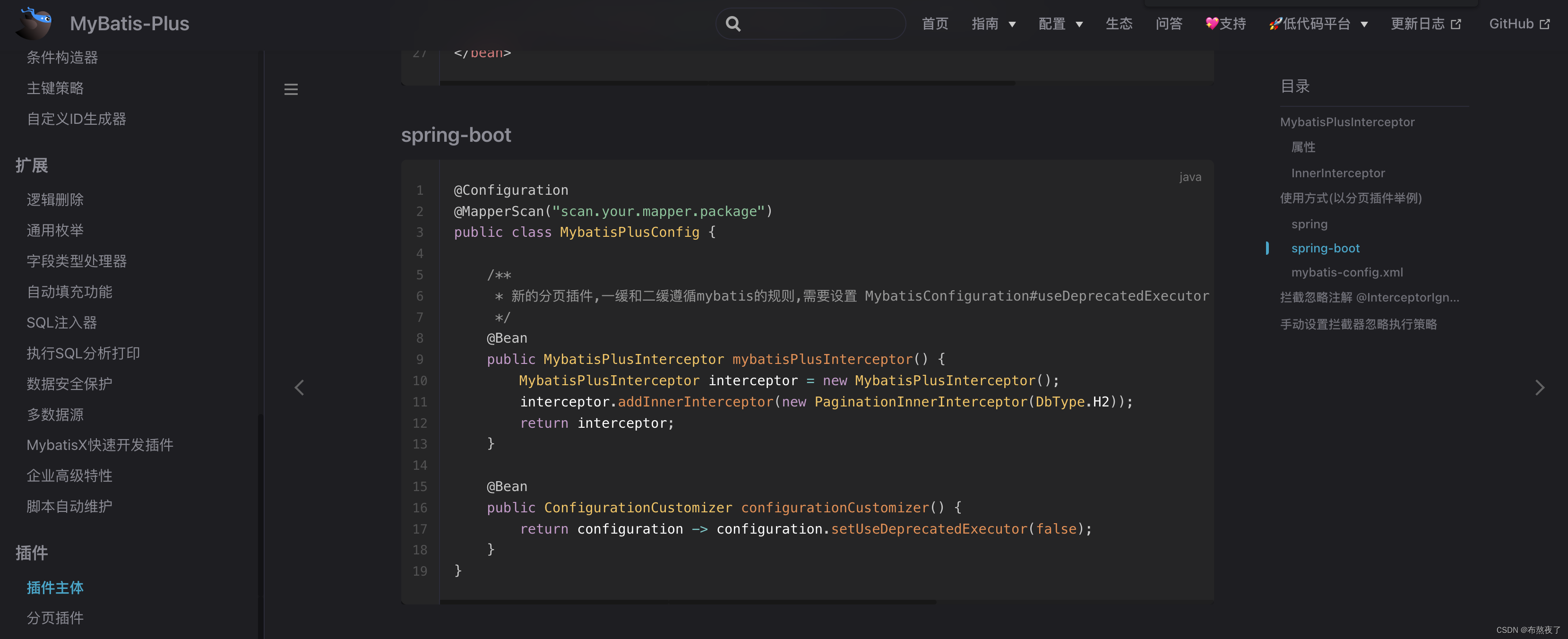Jump to 手动设置拦截器忽略执行策略 in contents
Screen dimensions: 1568x639
tap(1358, 324)
